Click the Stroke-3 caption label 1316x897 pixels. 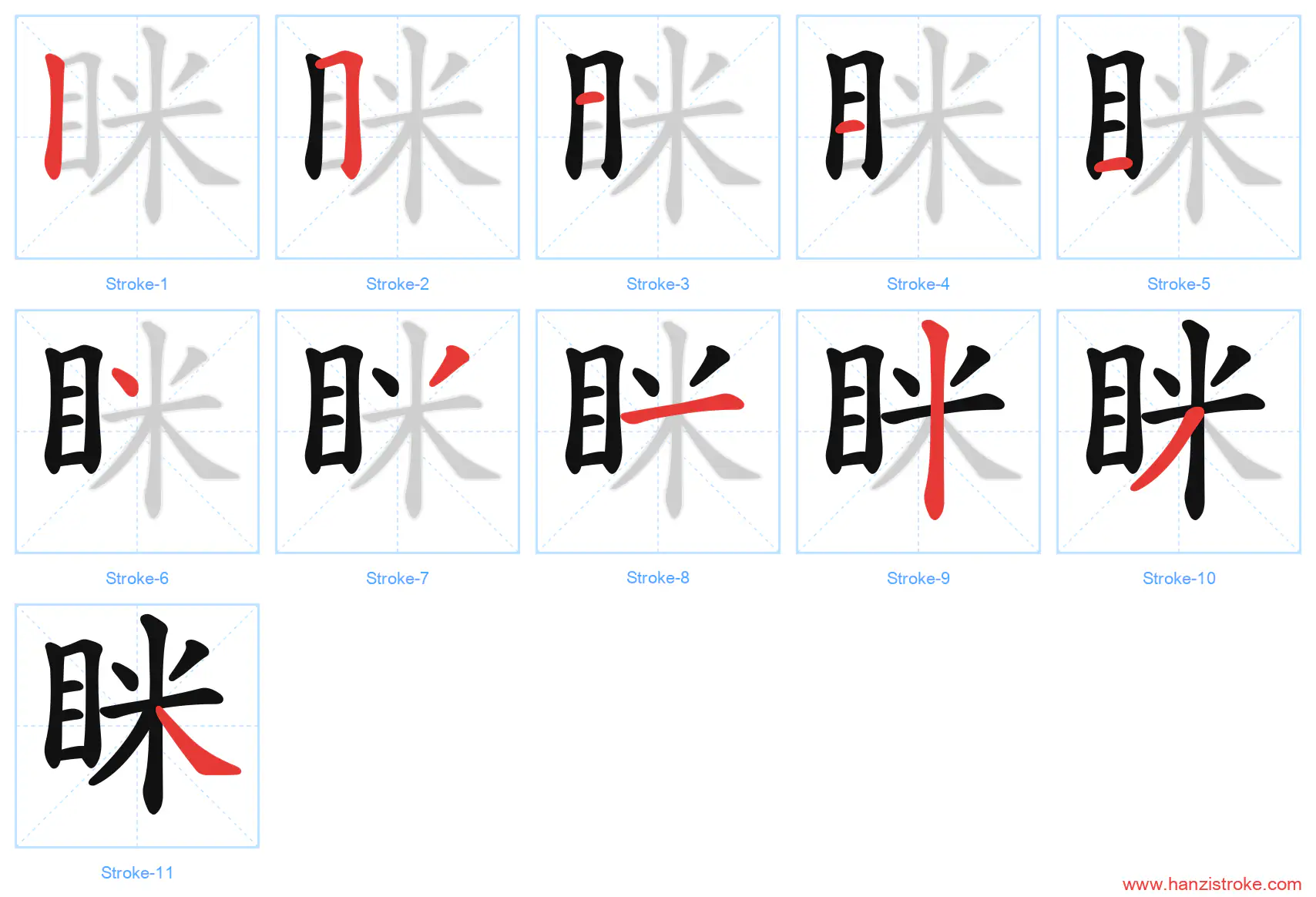click(658, 284)
